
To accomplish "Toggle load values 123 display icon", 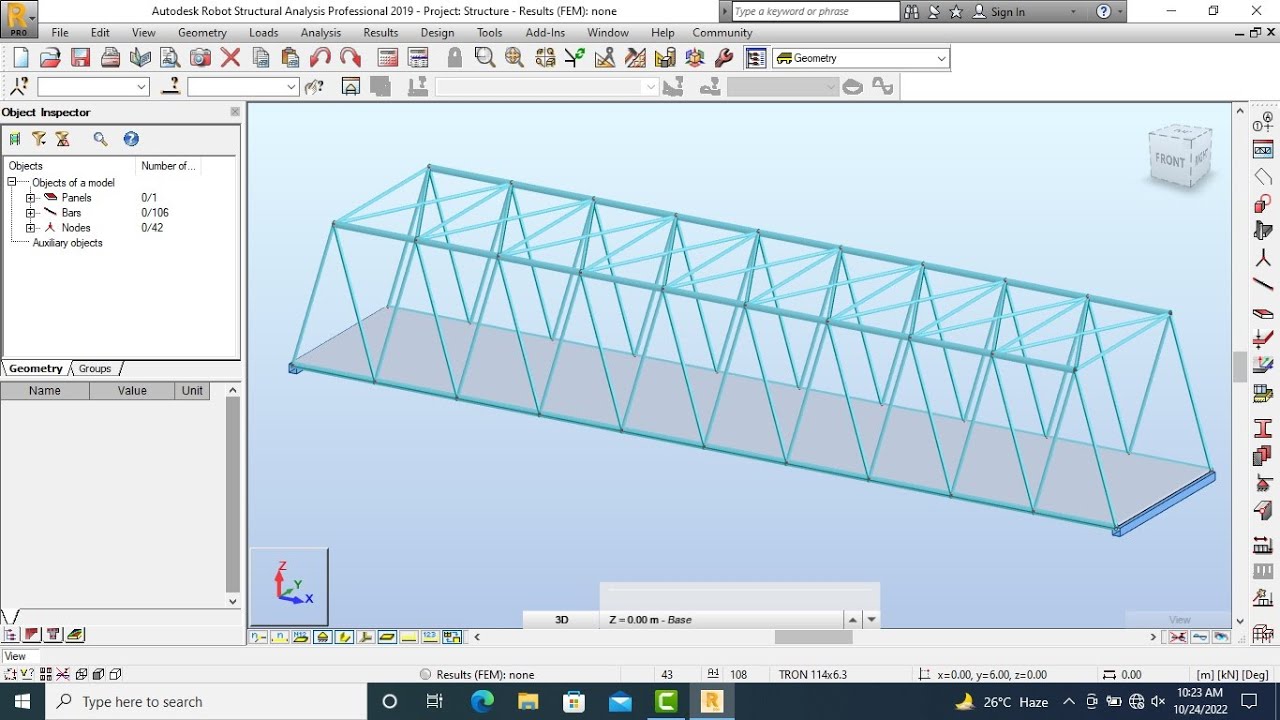I will 429,637.
